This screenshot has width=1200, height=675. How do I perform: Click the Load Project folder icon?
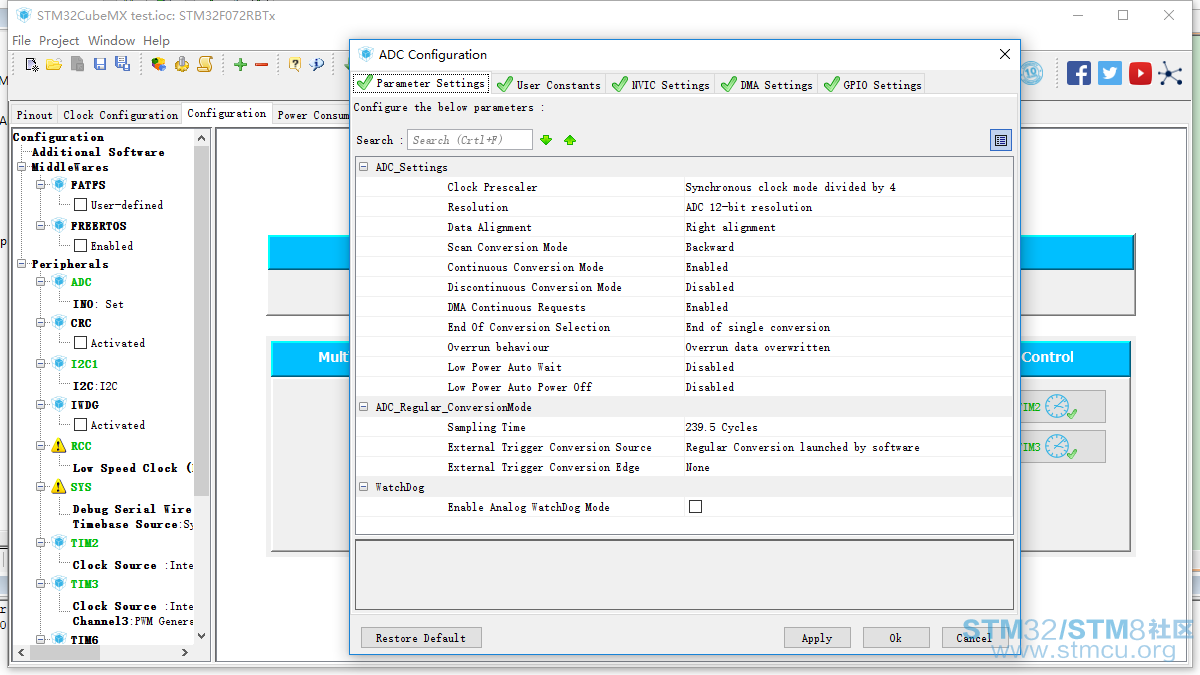tap(54, 64)
